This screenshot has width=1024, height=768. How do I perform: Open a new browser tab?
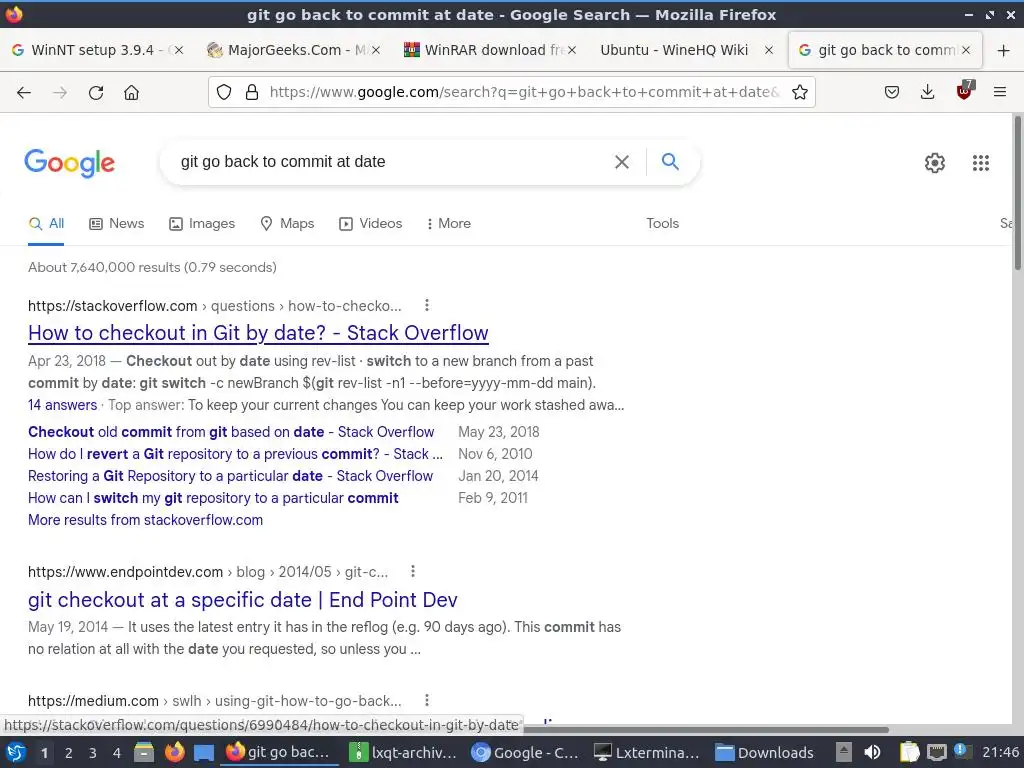click(1004, 50)
